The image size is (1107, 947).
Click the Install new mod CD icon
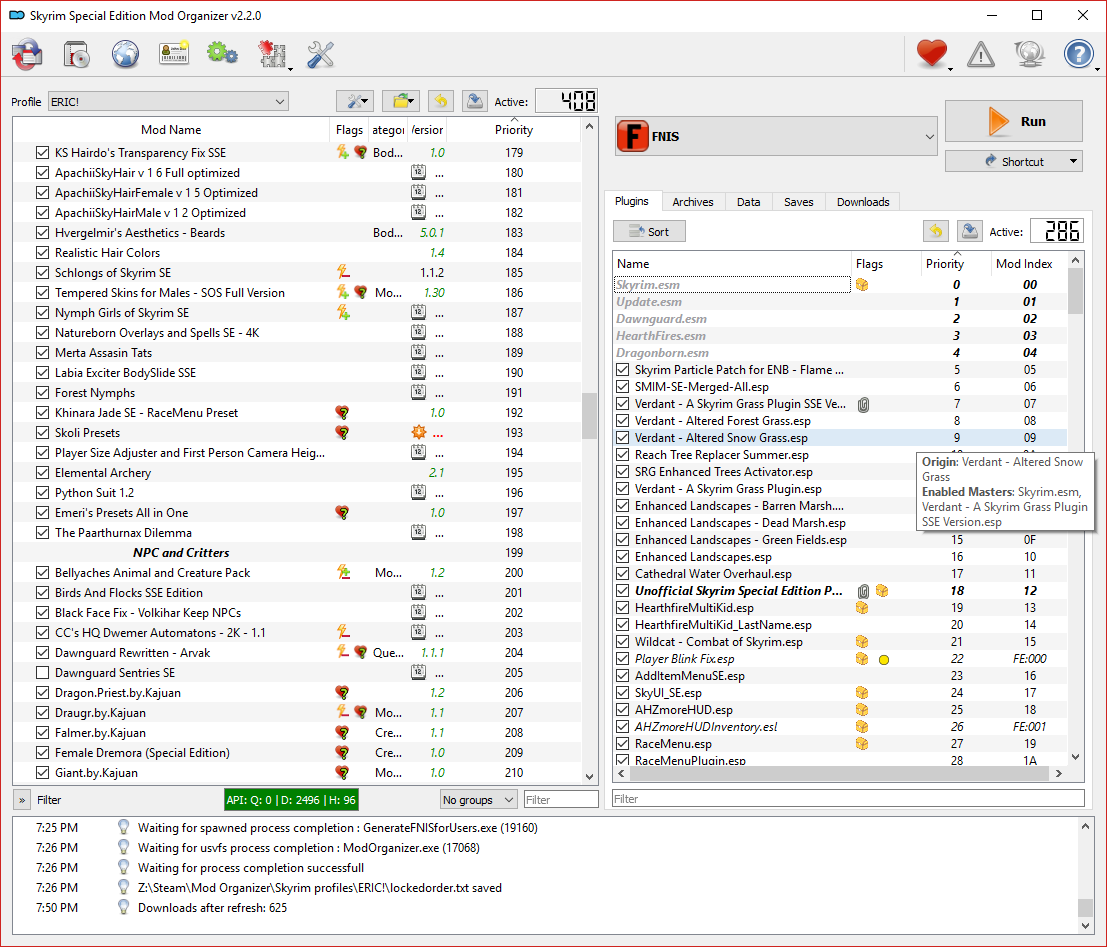(76, 54)
